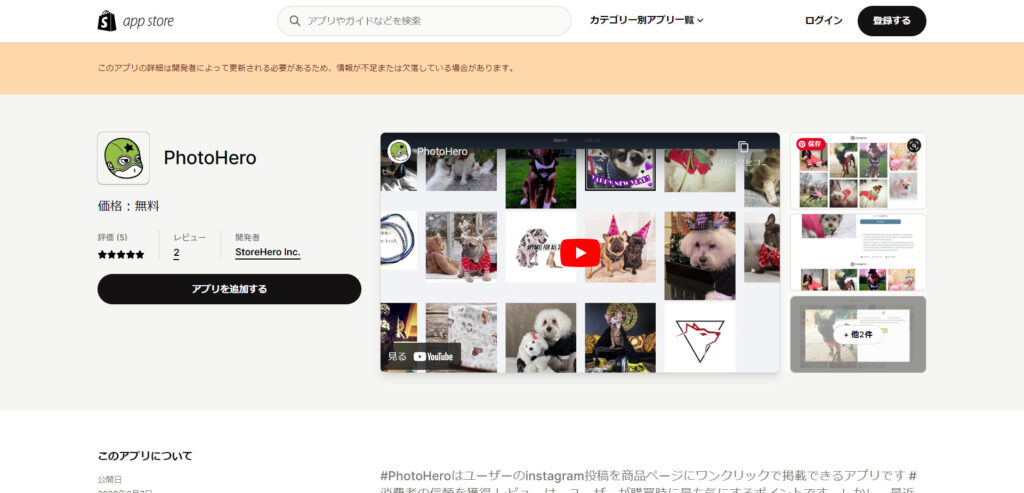Click the Pinterest 保存 button on the screenshot

pos(811,144)
